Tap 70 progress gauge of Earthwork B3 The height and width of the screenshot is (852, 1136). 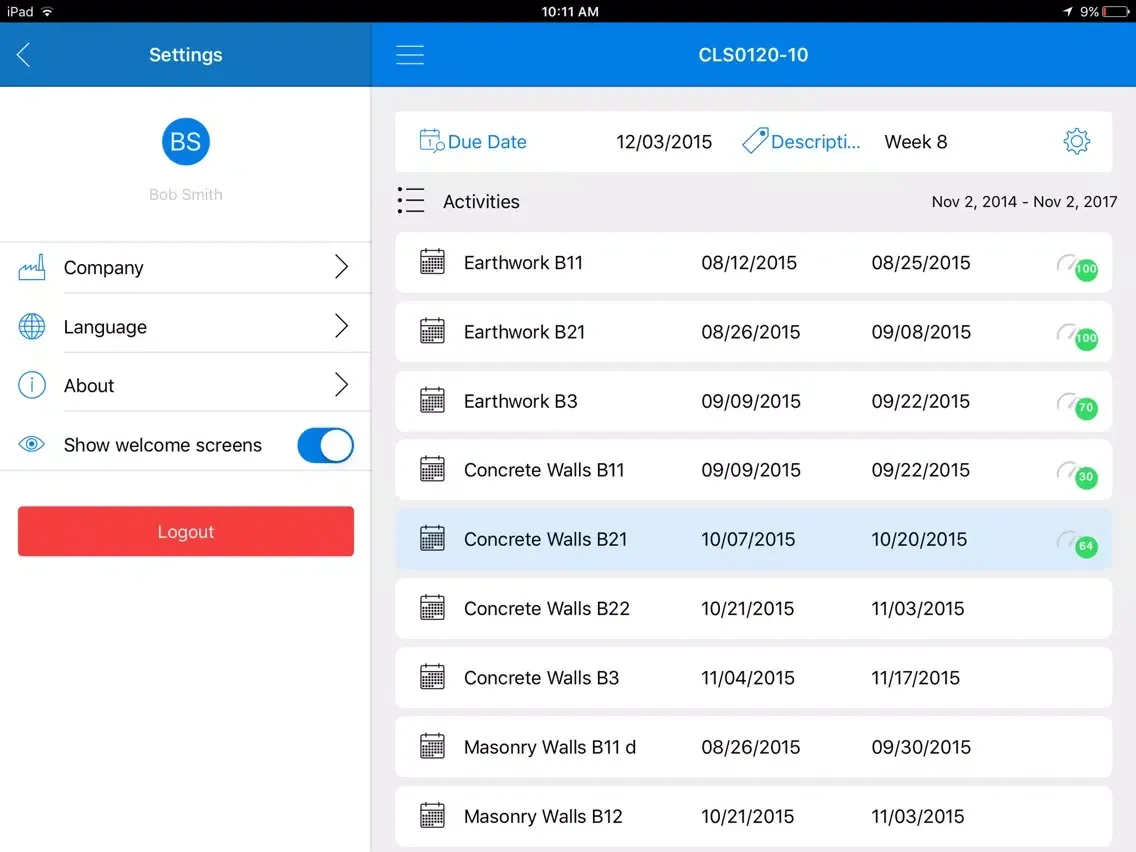coord(1077,406)
